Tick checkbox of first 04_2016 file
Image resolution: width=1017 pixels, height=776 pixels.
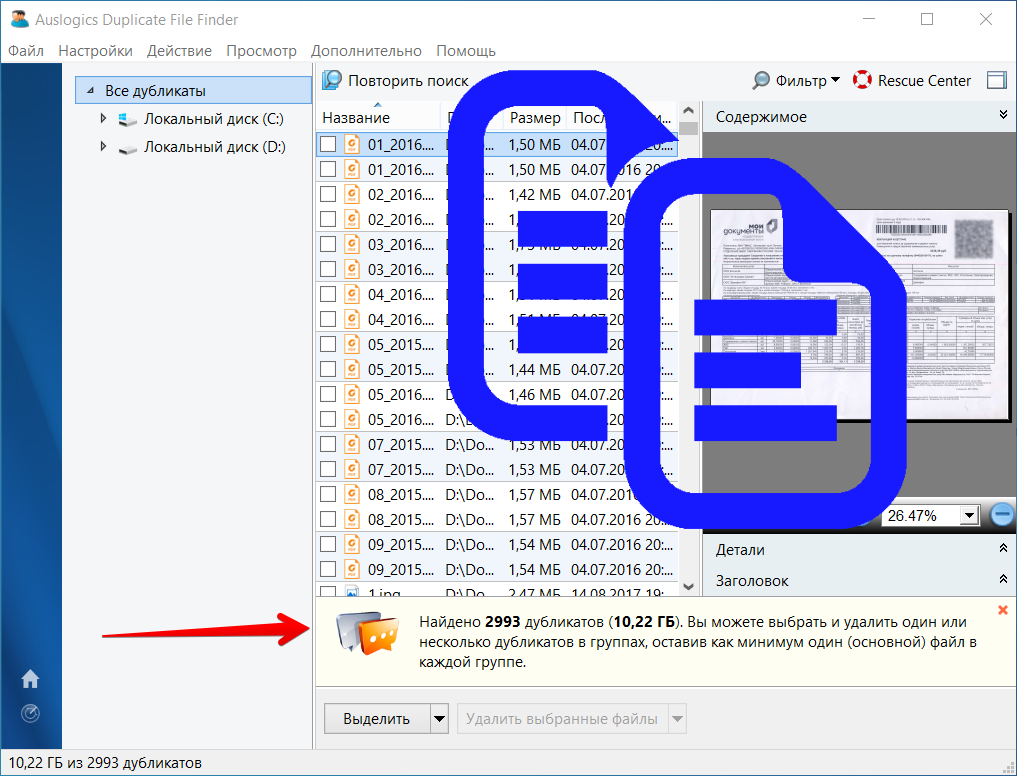328,294
